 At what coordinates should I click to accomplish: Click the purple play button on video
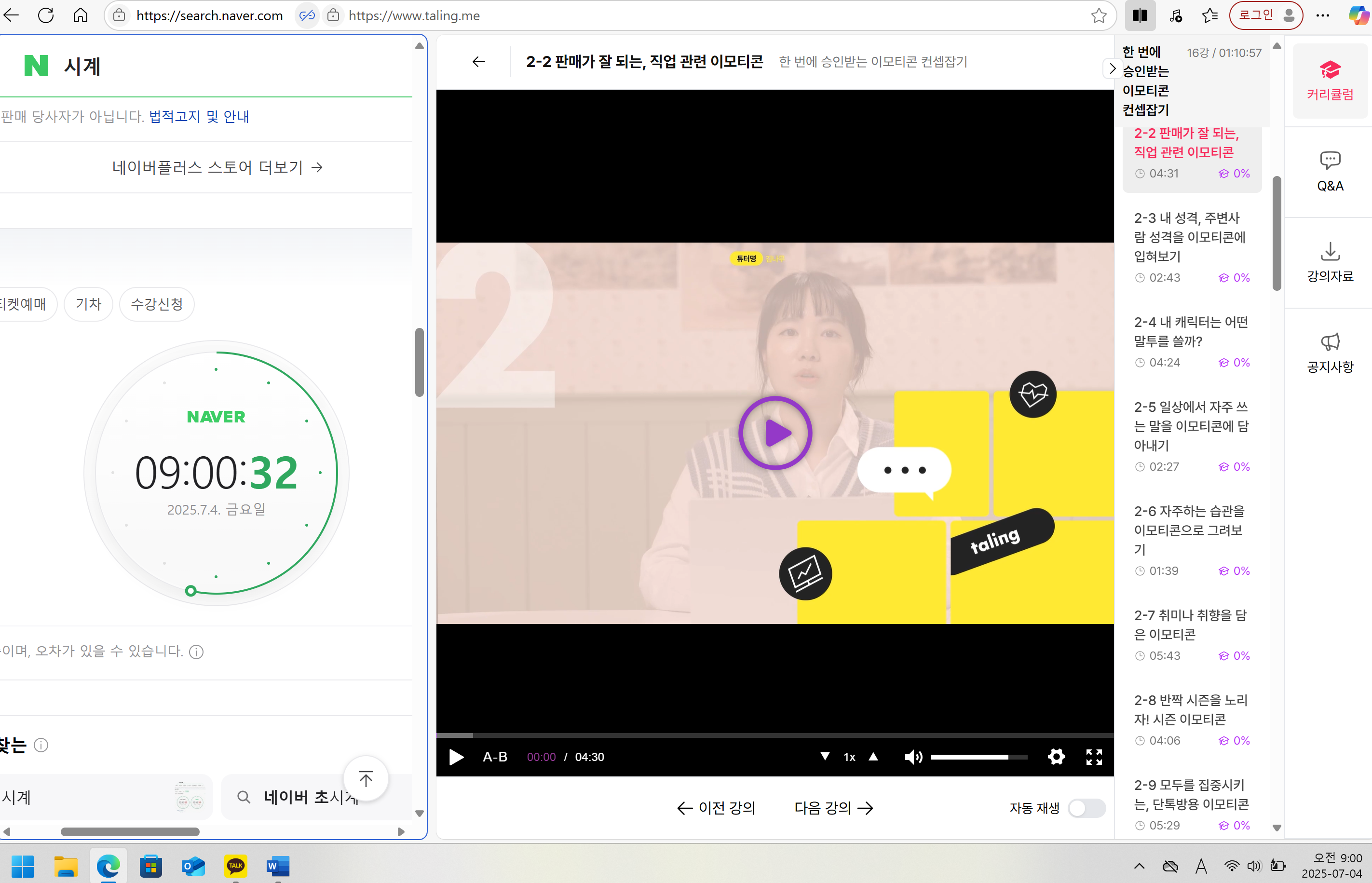[774, 433]
